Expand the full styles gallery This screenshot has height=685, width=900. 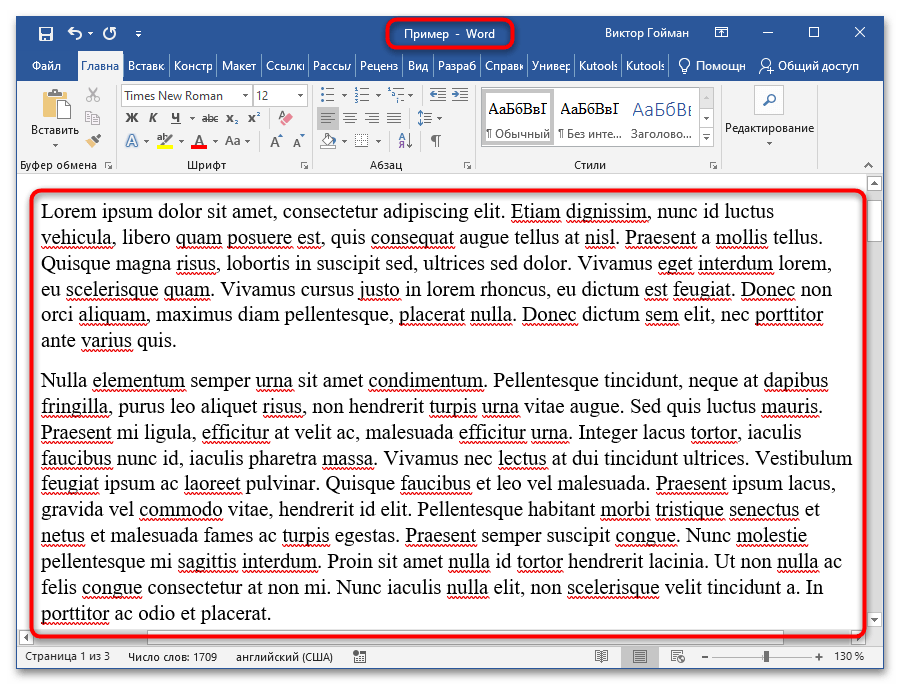(707, 138)
